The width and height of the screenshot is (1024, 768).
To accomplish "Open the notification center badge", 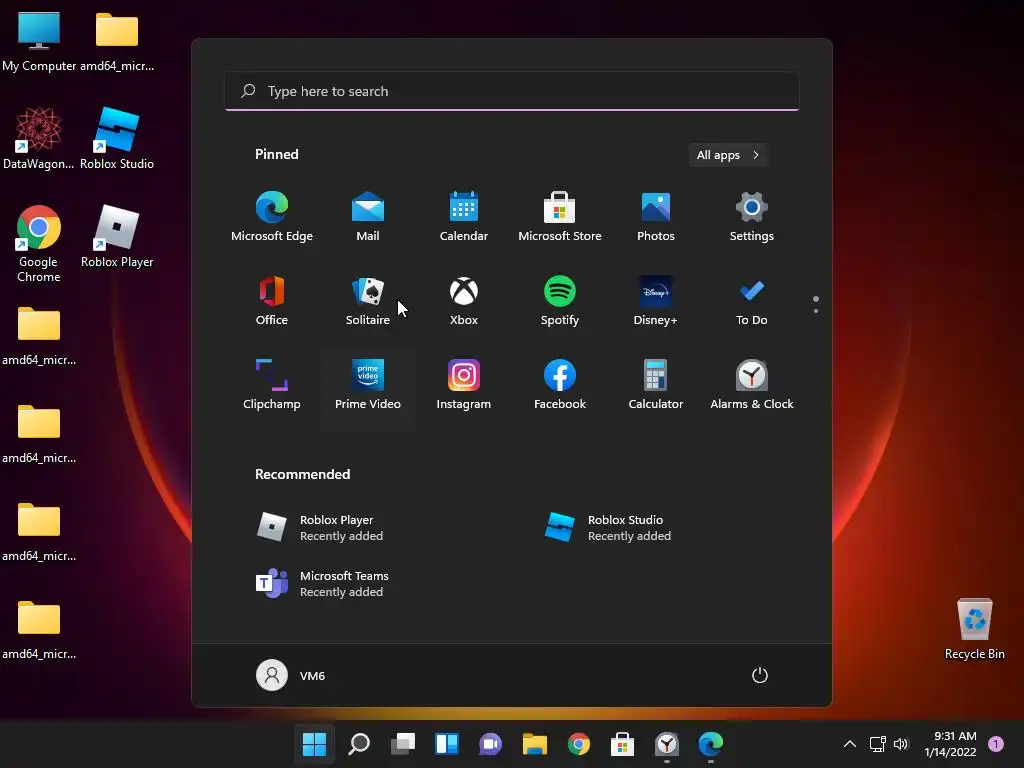I will [x=996, y=744].
